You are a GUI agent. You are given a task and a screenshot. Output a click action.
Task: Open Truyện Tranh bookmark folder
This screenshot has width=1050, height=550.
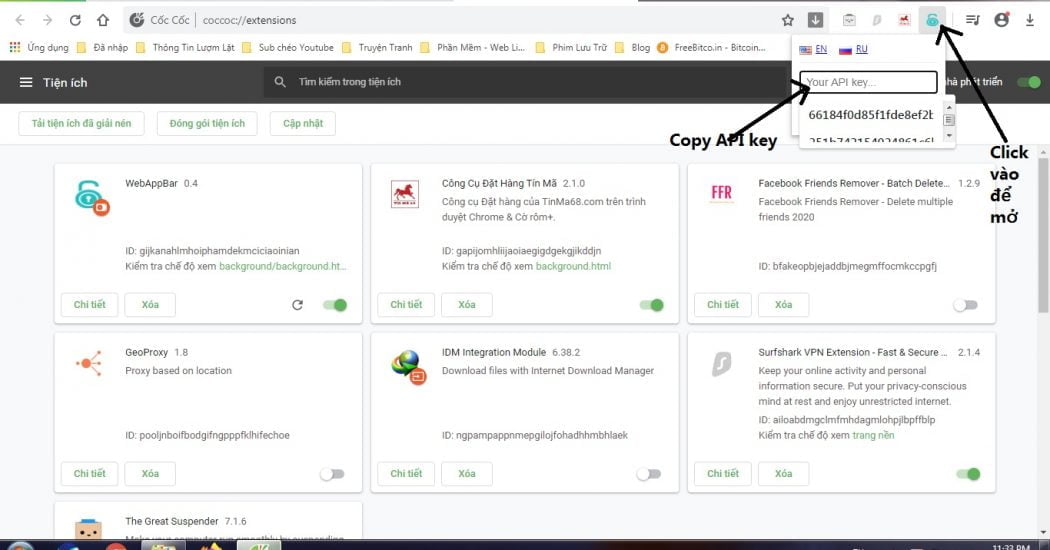(x=378, y=48)
